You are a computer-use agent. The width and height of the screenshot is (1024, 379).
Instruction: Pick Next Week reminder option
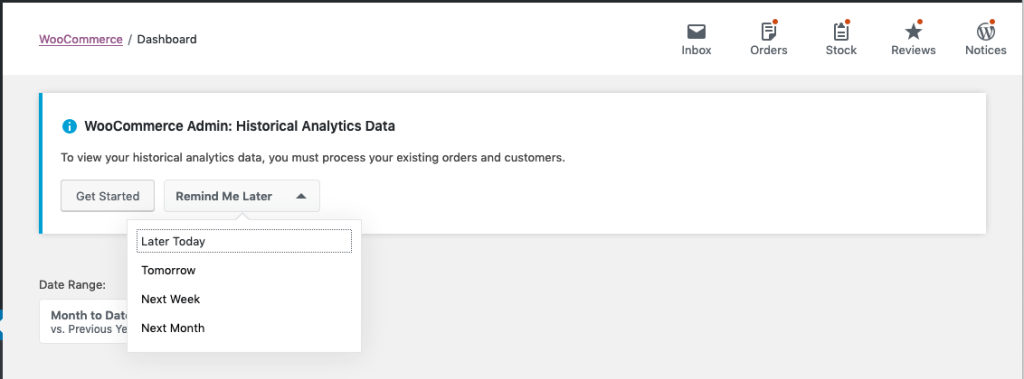click(244, 299)
